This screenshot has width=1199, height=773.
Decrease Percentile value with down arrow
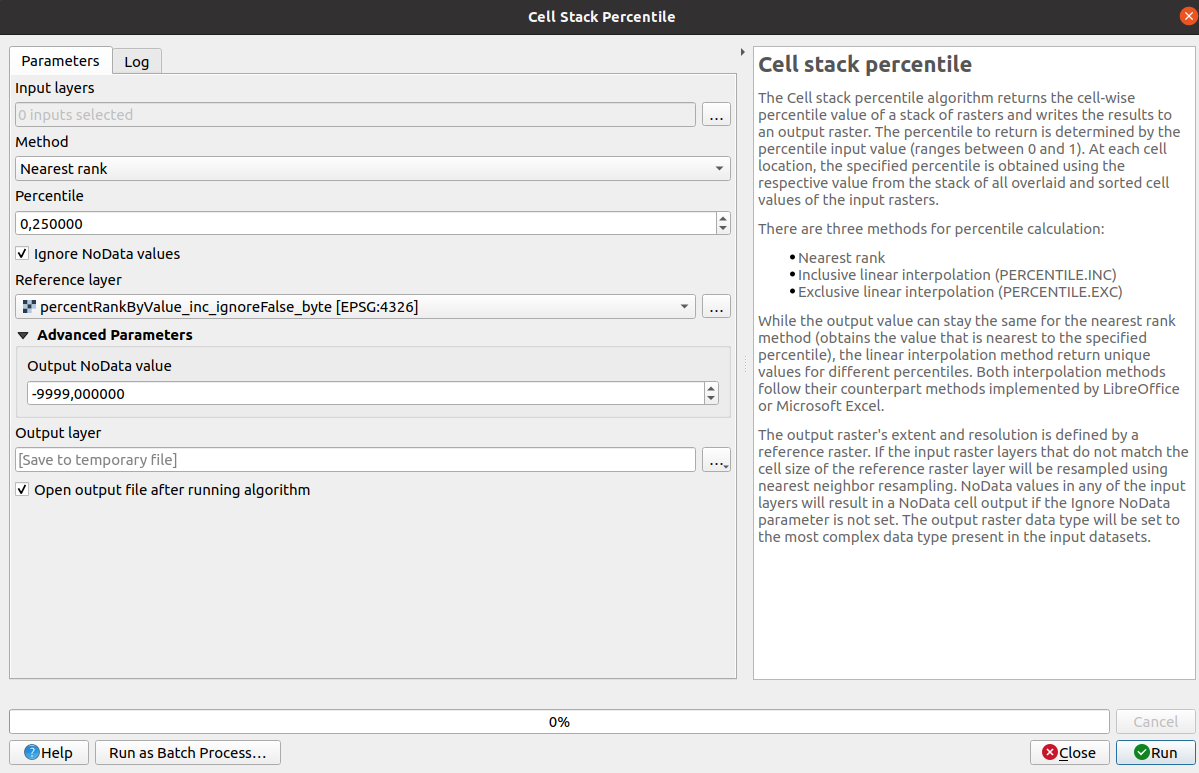pos(723,229)
